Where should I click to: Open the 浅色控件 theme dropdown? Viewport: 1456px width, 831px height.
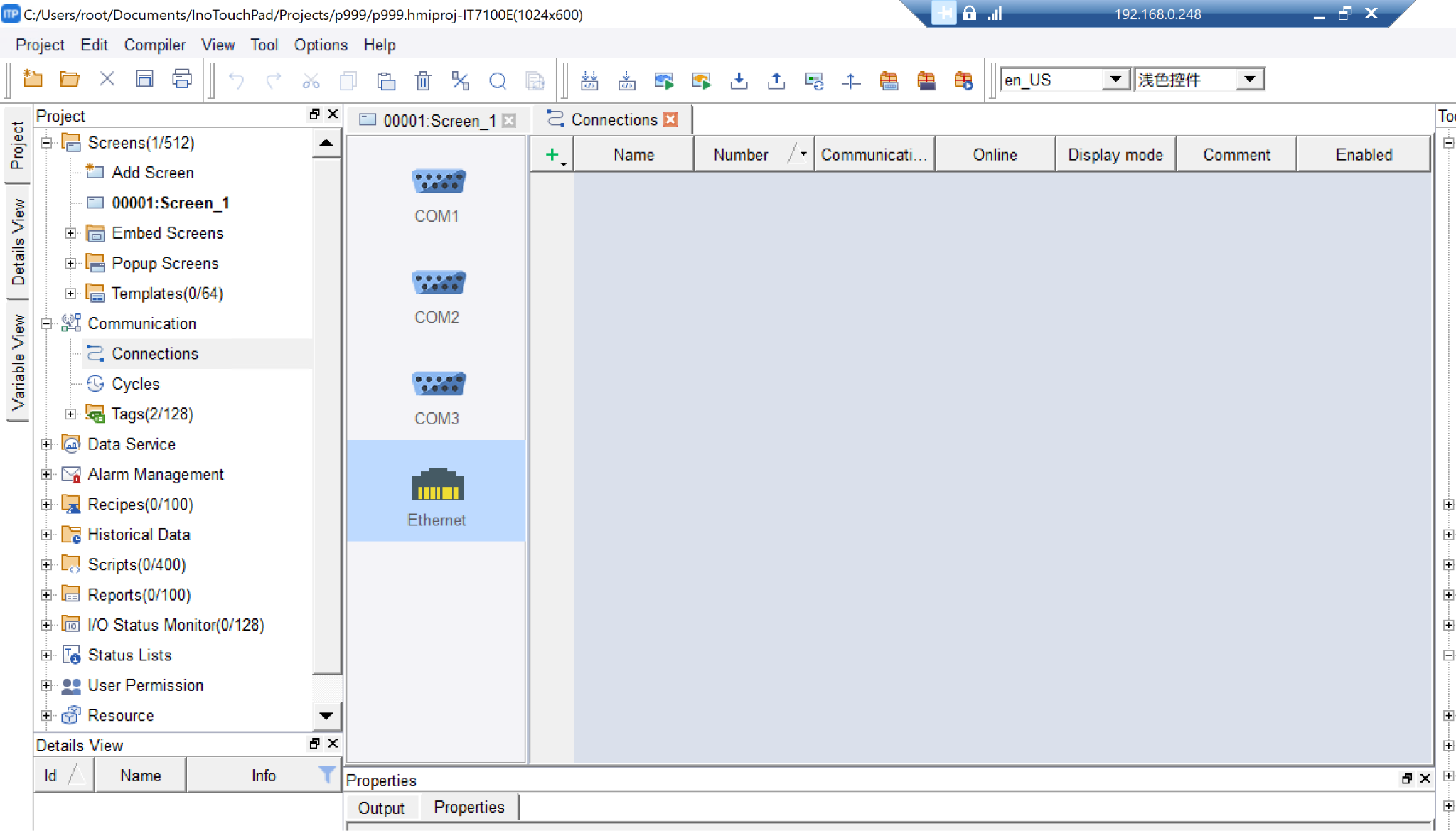[x=1250, y=79]
